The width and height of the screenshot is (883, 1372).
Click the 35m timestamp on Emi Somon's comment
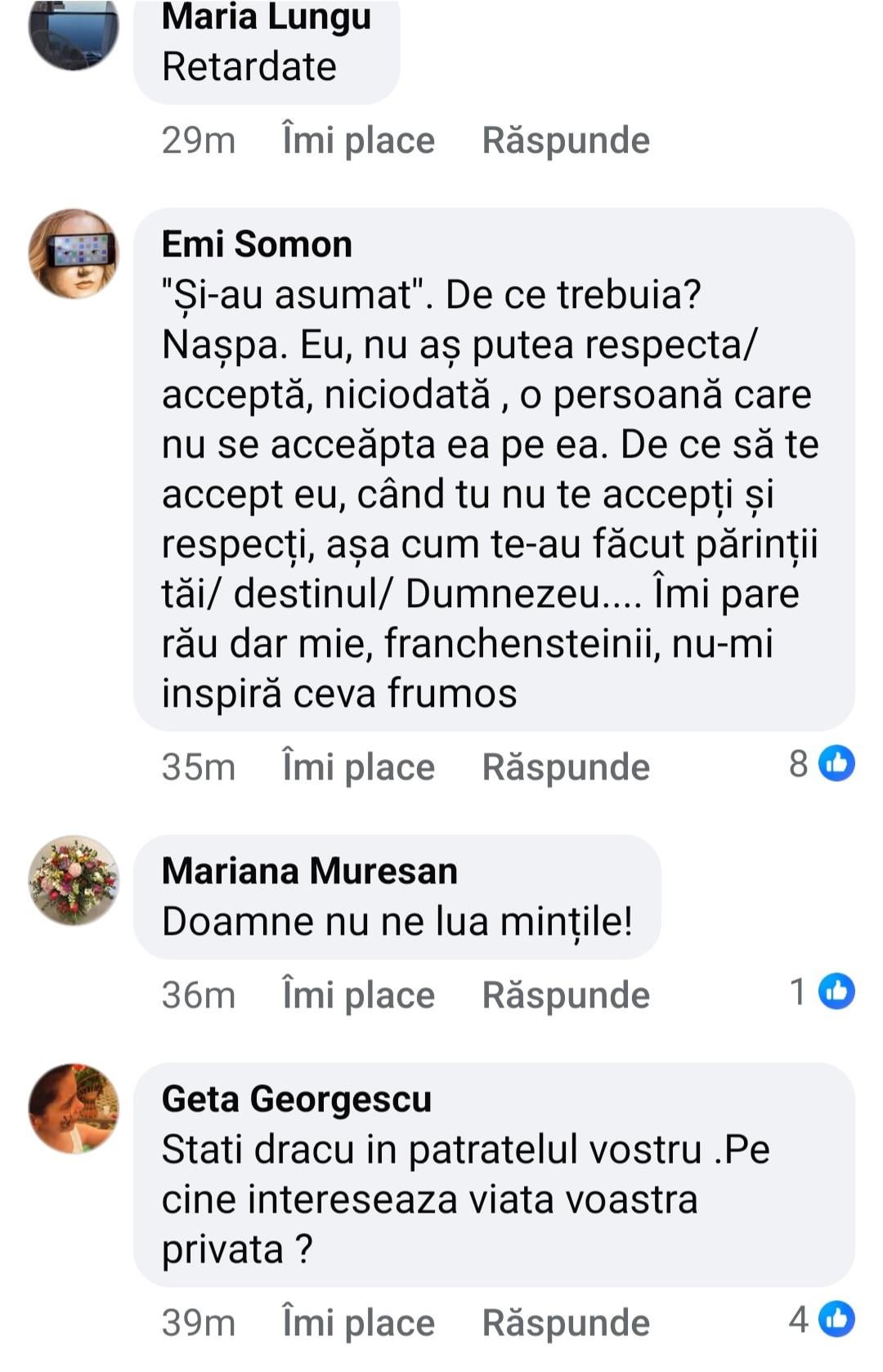coord(198,767)
